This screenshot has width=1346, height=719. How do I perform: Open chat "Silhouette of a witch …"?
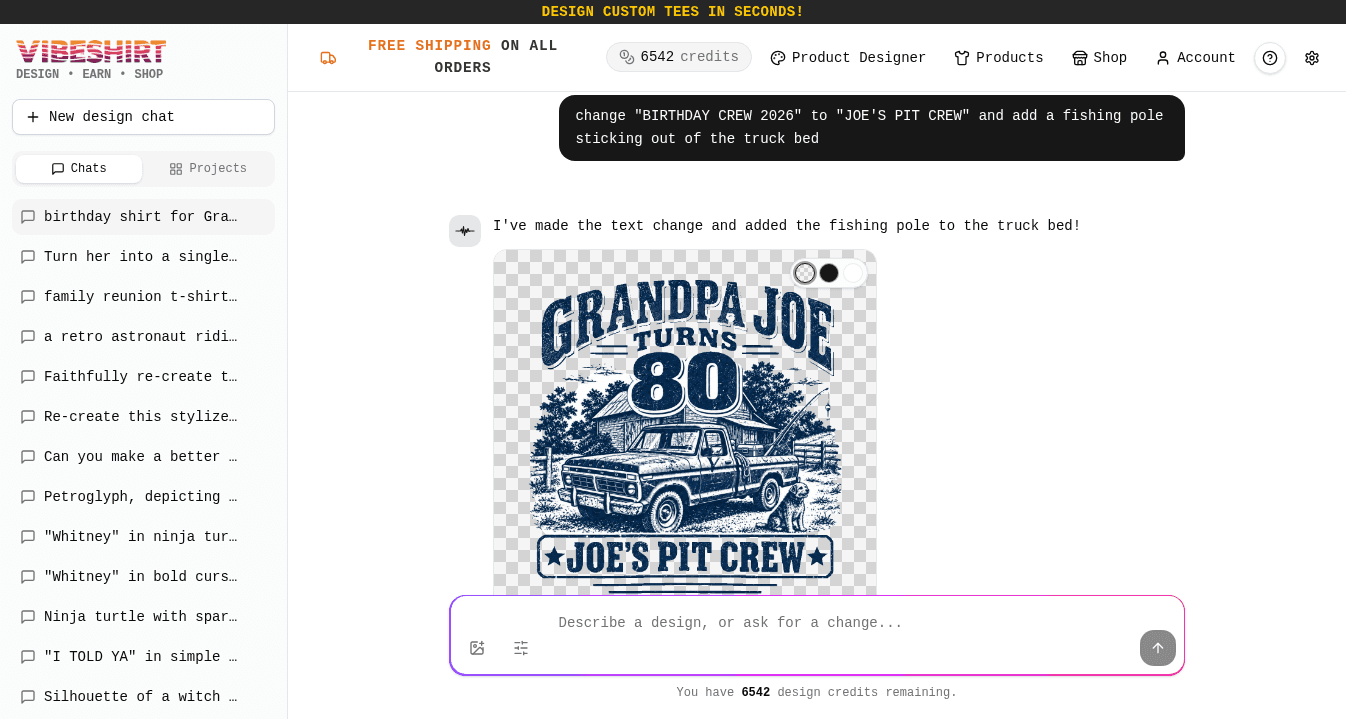tap(143, 697)
